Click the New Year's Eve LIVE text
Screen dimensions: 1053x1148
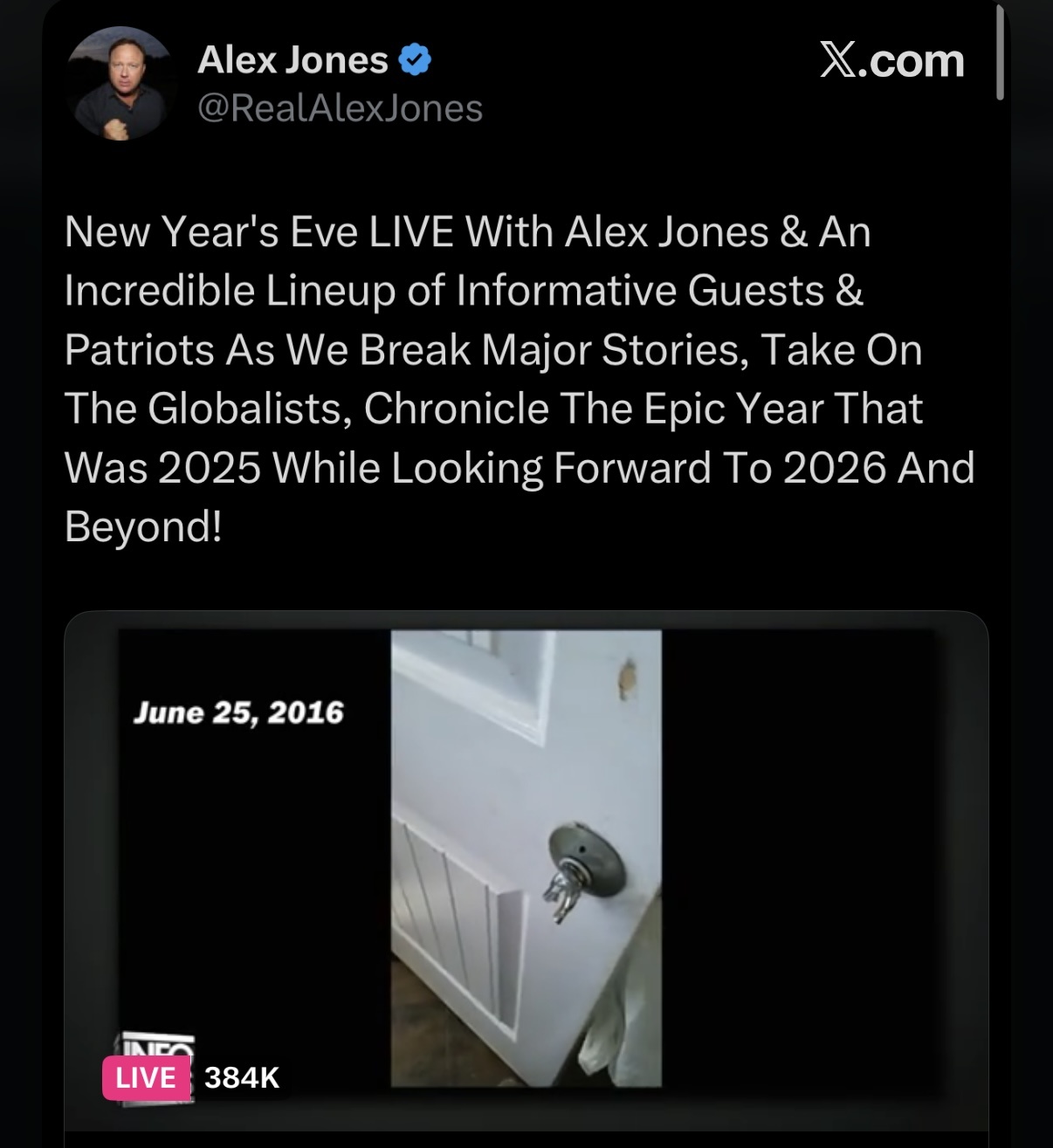pyautogui.click(x=258, y=232)
